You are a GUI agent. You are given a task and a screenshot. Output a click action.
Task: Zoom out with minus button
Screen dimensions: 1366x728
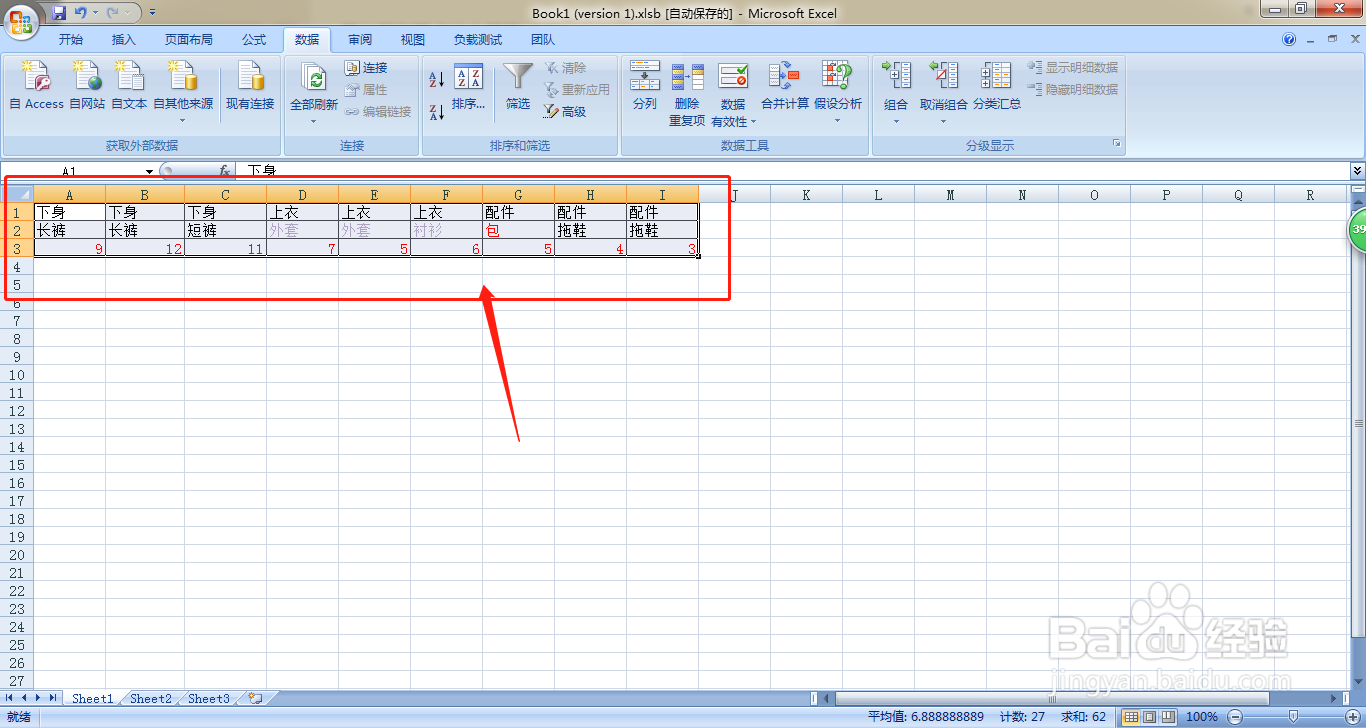pos(1234,717)
